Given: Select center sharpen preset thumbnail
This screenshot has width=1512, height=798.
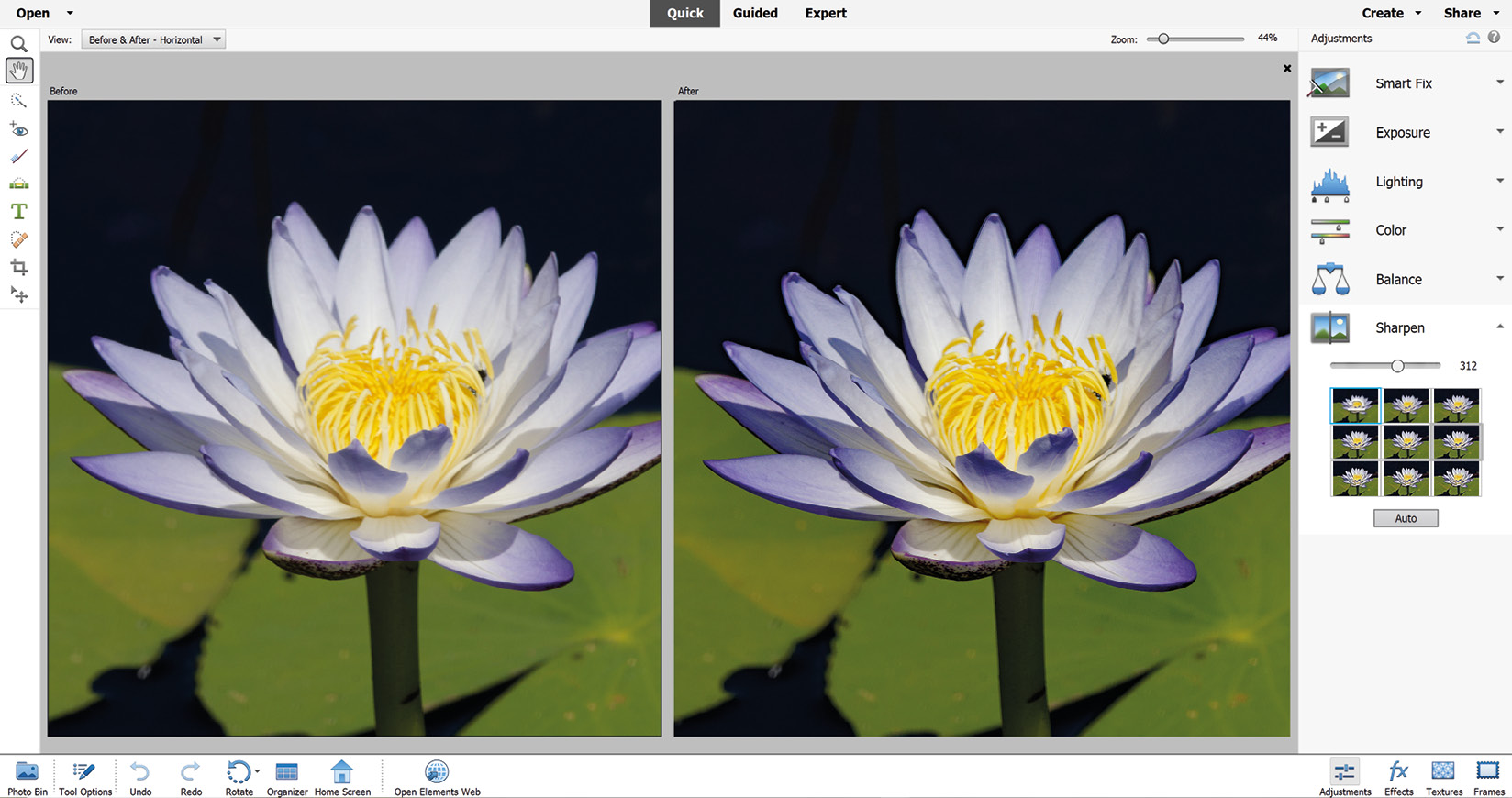Looking at the screenshot, I should point(1406,442).
